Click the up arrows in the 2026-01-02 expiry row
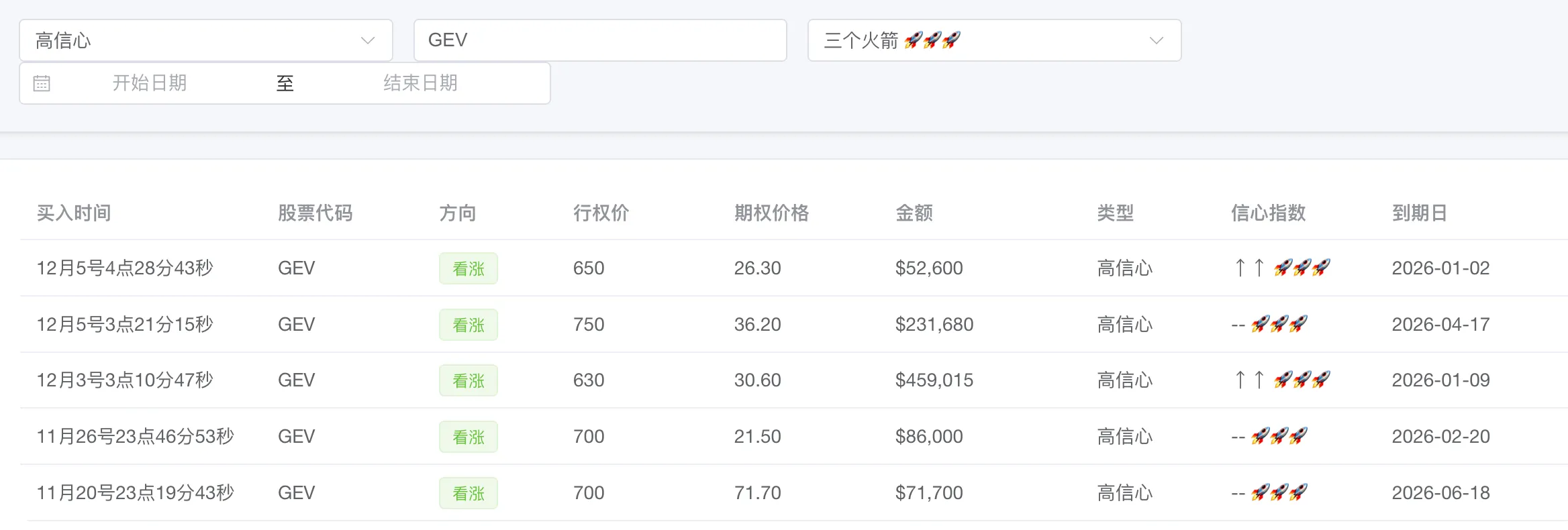Image resolution: width=1568 pixels, height=530 pixels. pos(1249,268)
